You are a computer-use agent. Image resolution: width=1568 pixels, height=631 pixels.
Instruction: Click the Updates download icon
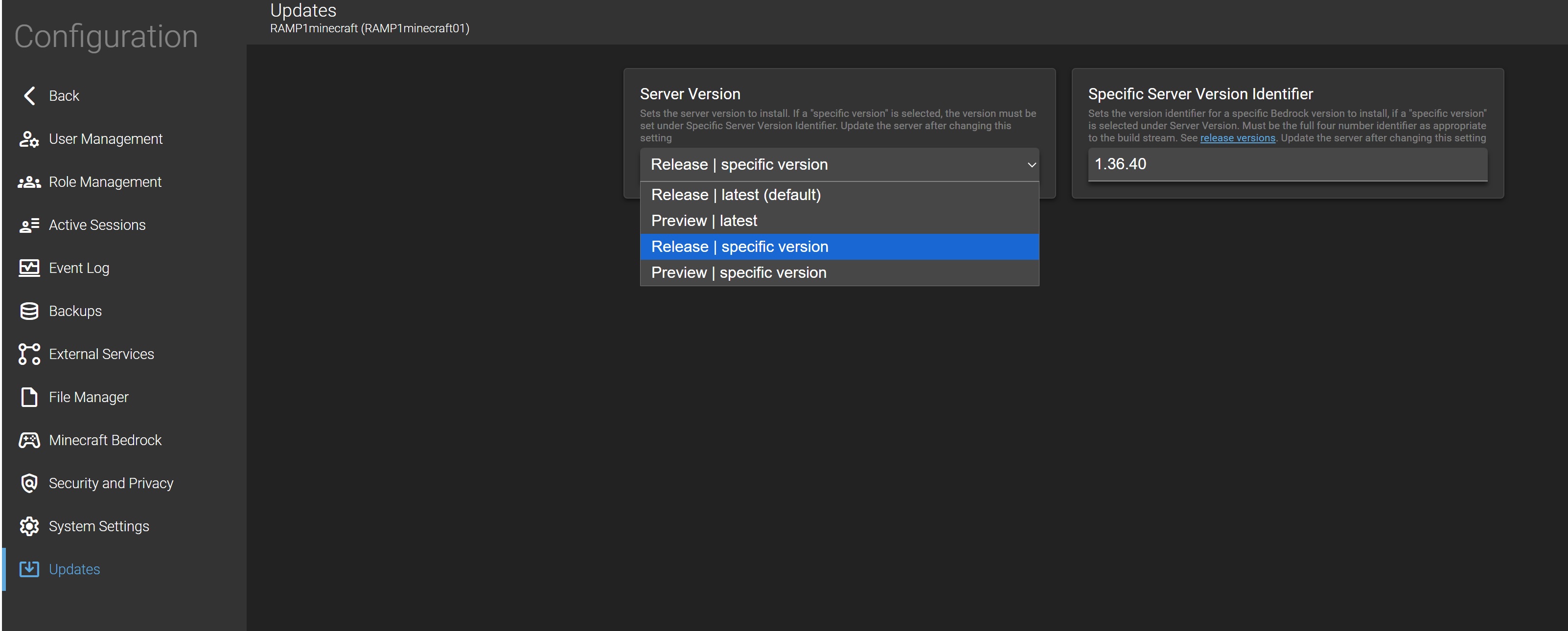tap(28, 569)
